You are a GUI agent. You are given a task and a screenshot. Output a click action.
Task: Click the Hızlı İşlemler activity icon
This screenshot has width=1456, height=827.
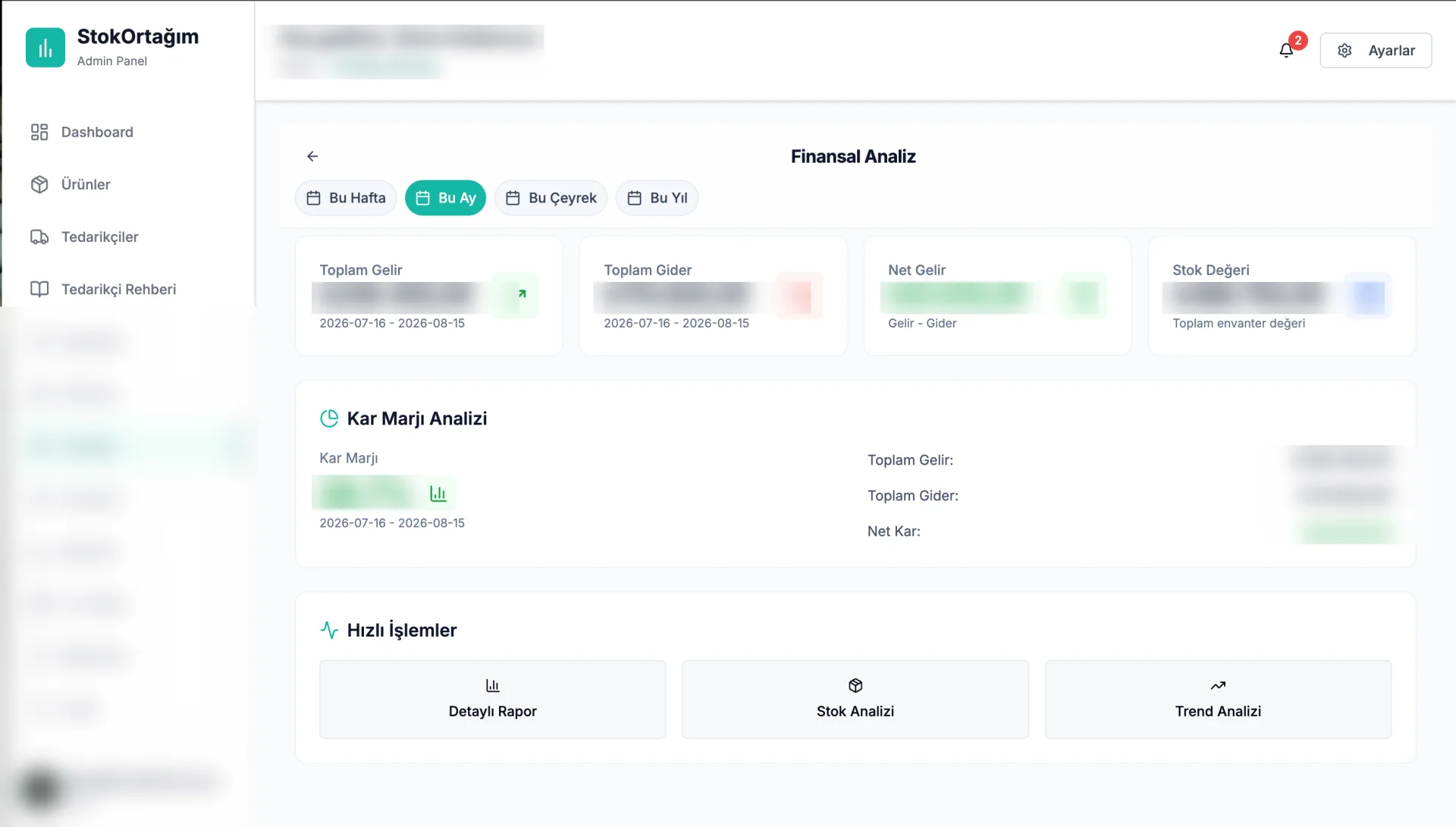click(329, 630)
